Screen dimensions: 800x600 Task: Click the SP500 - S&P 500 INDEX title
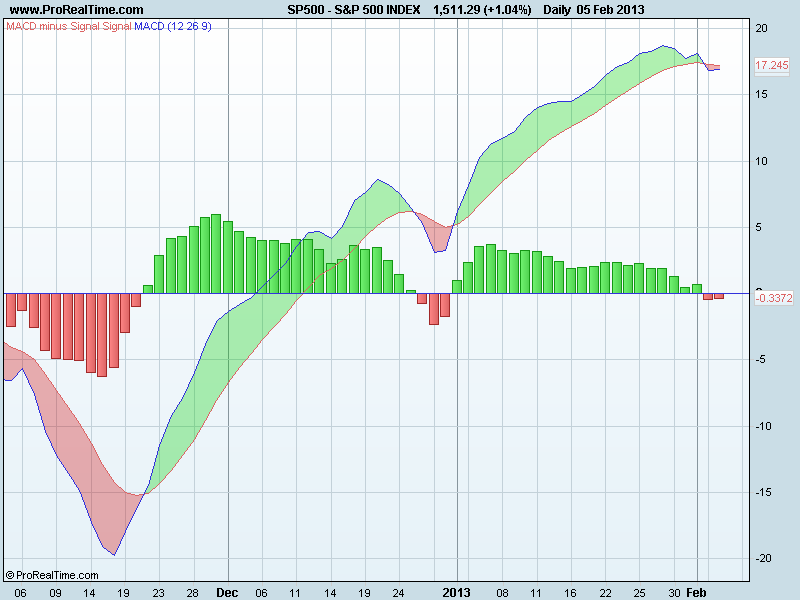coord(354,10)
